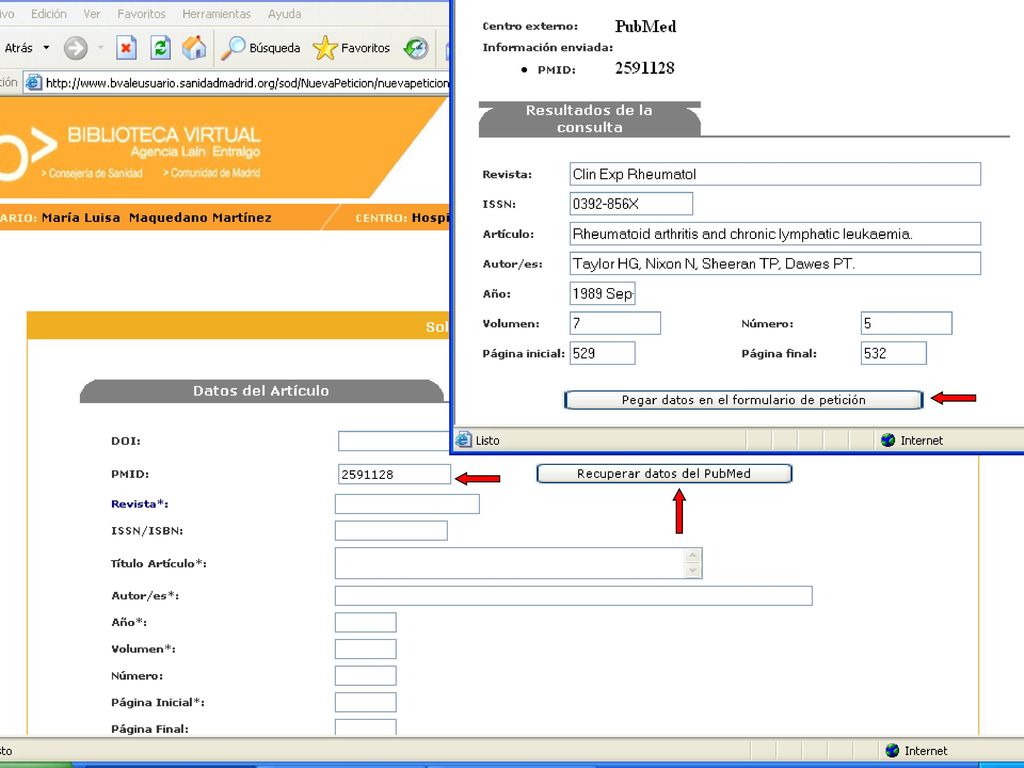Focus the empty Año field in the request form
Screen dimensions: 1024x768
[x=366, y=622]
